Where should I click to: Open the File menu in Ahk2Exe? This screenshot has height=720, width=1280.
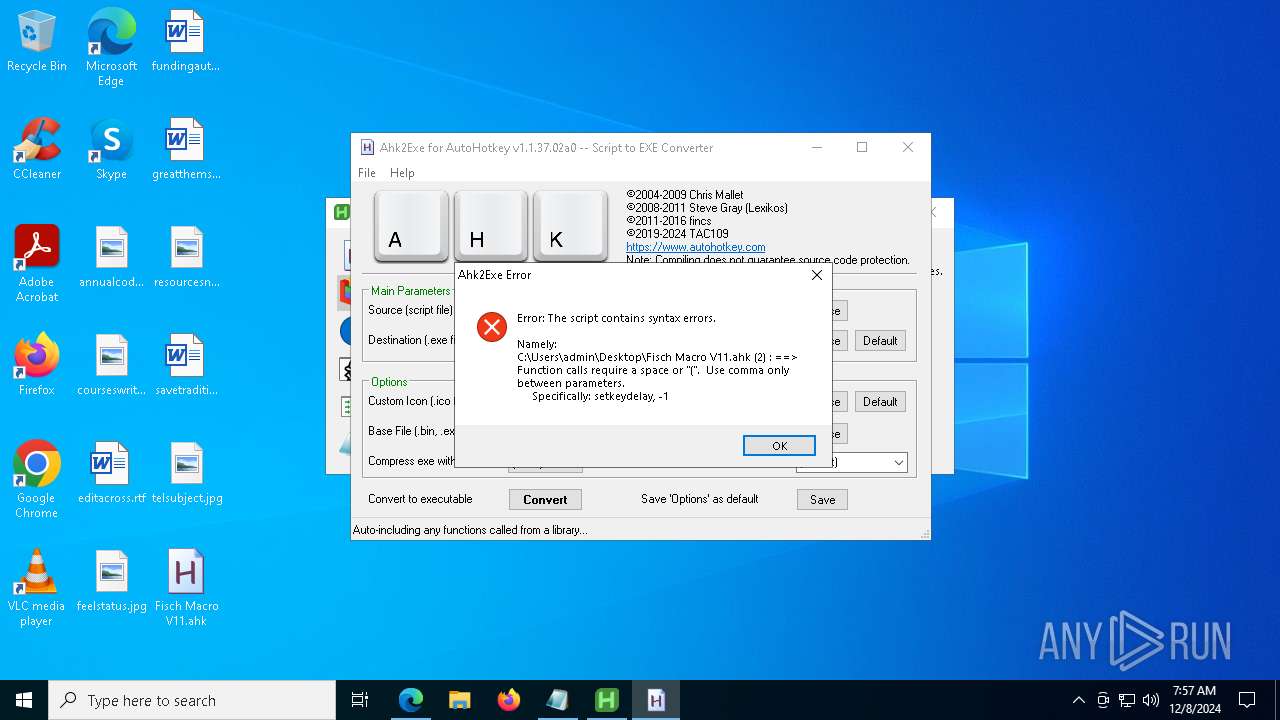pos(367,173)
